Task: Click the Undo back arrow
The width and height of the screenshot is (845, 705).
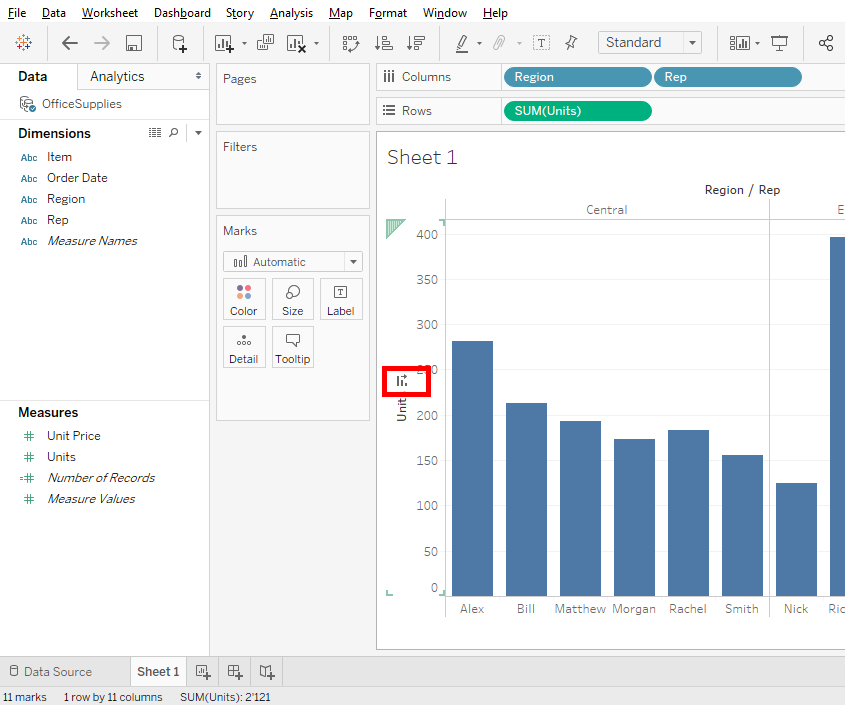Action: point(70,43)
